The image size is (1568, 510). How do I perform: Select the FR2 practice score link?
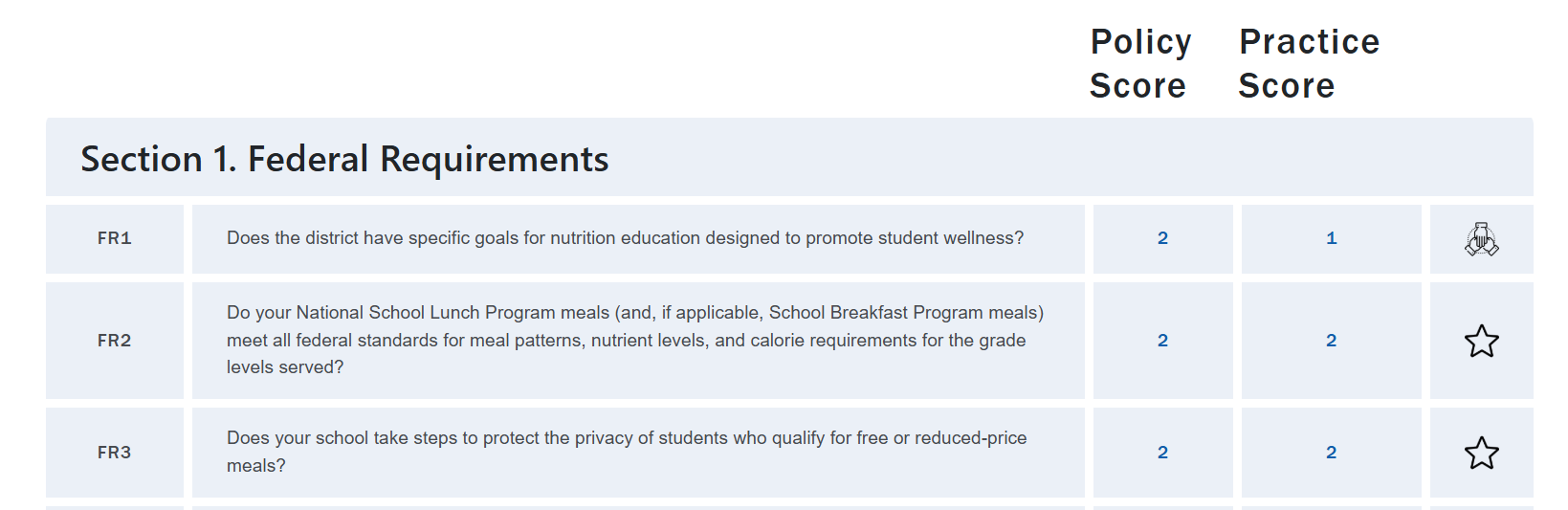(1331, 341)
